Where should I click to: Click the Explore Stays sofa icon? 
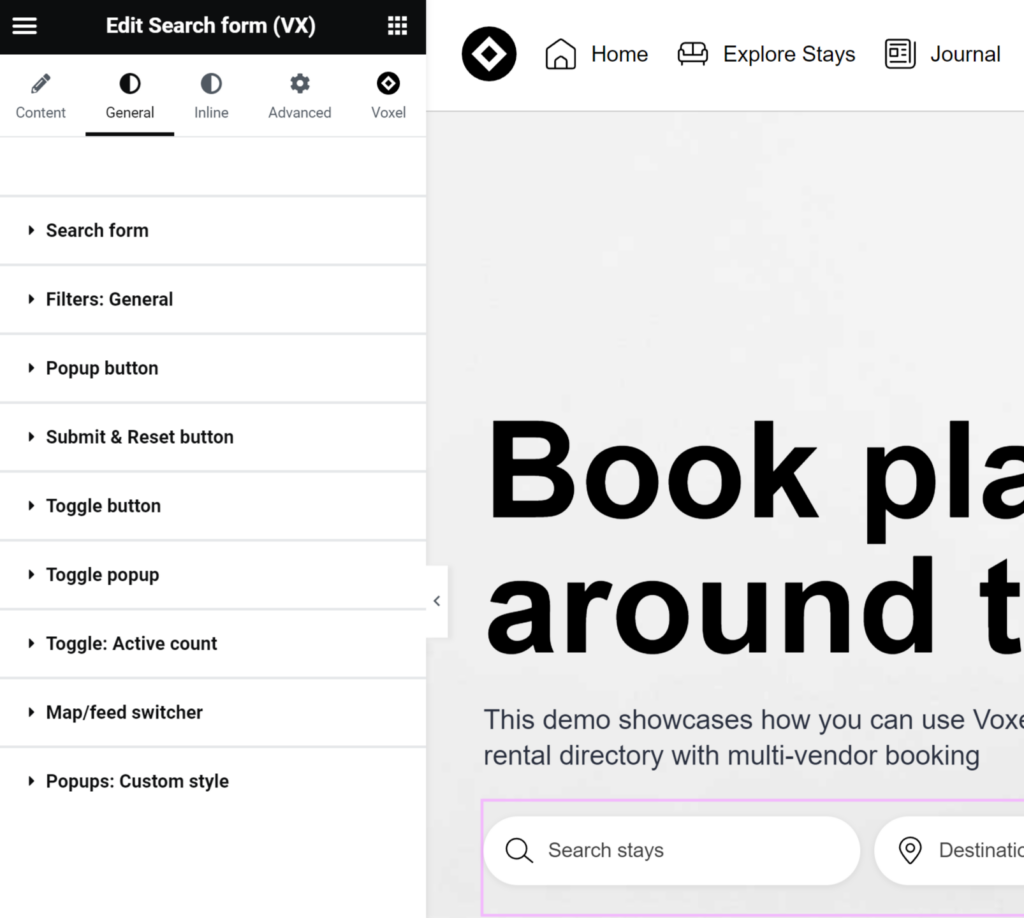pos(692,54)
